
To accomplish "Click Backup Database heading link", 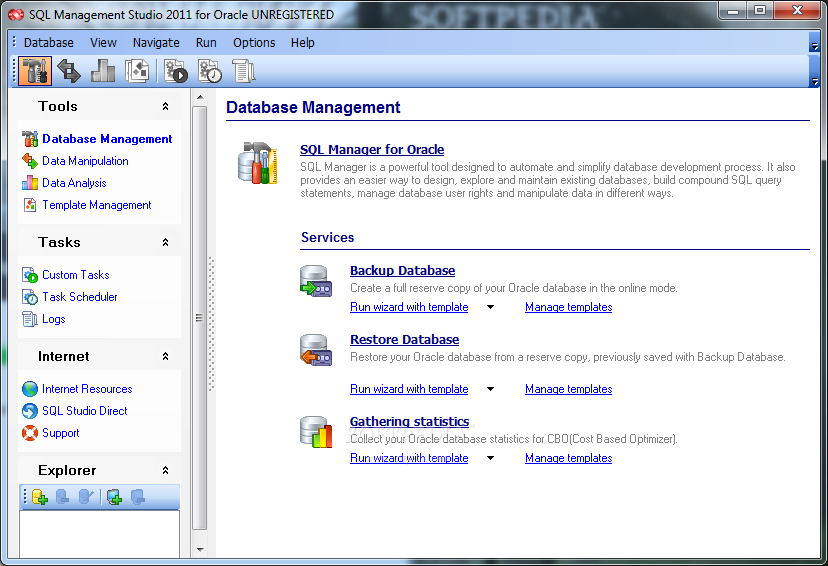I will pos(402,271).
